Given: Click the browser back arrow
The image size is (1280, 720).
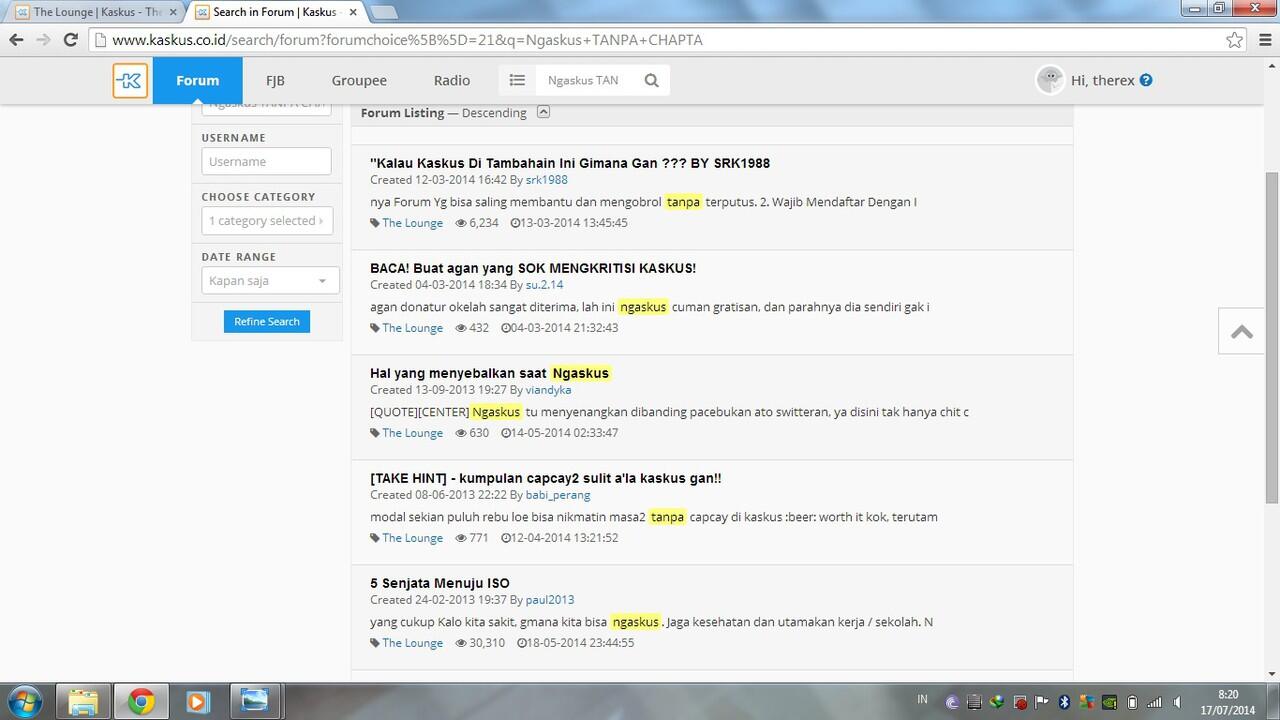Looking at the screenshot, I should 16,40.
